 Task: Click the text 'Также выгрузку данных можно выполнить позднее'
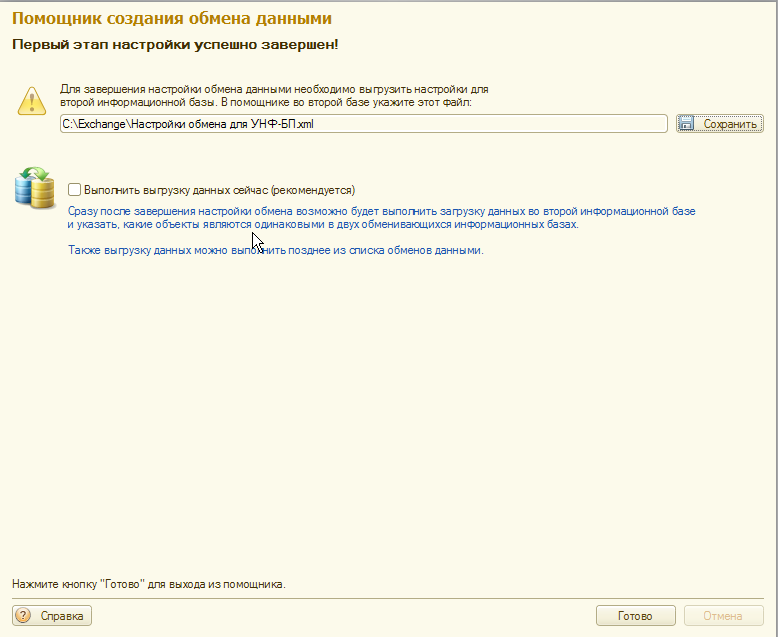(x=200, y=250)
